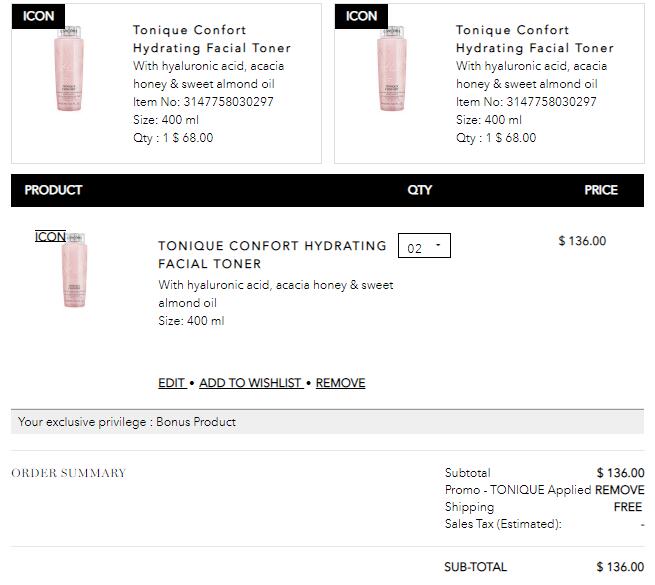This screenshot has height=585, width=655.
Task: Click the PRICE column header
Action: click(601, 190)
